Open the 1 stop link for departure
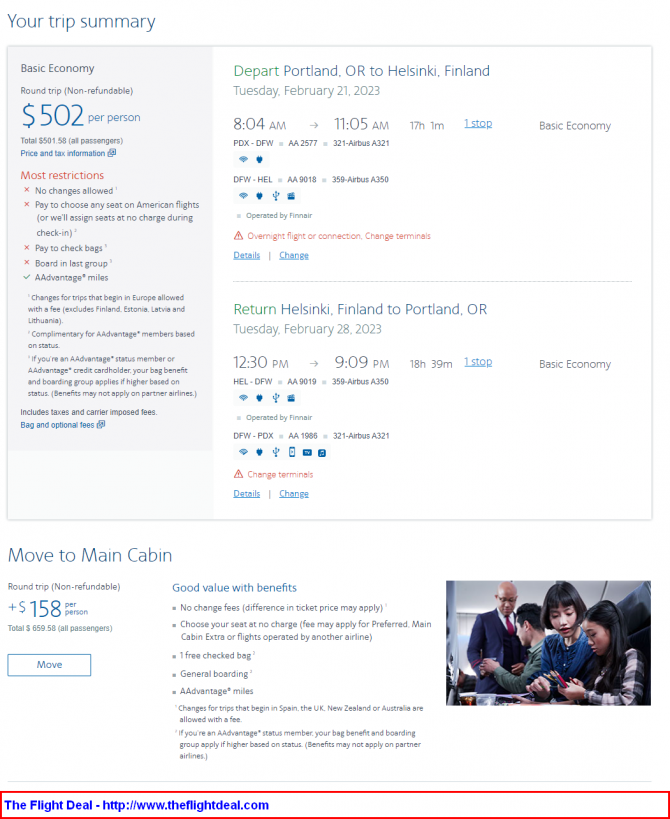 [x=478, y=124]
